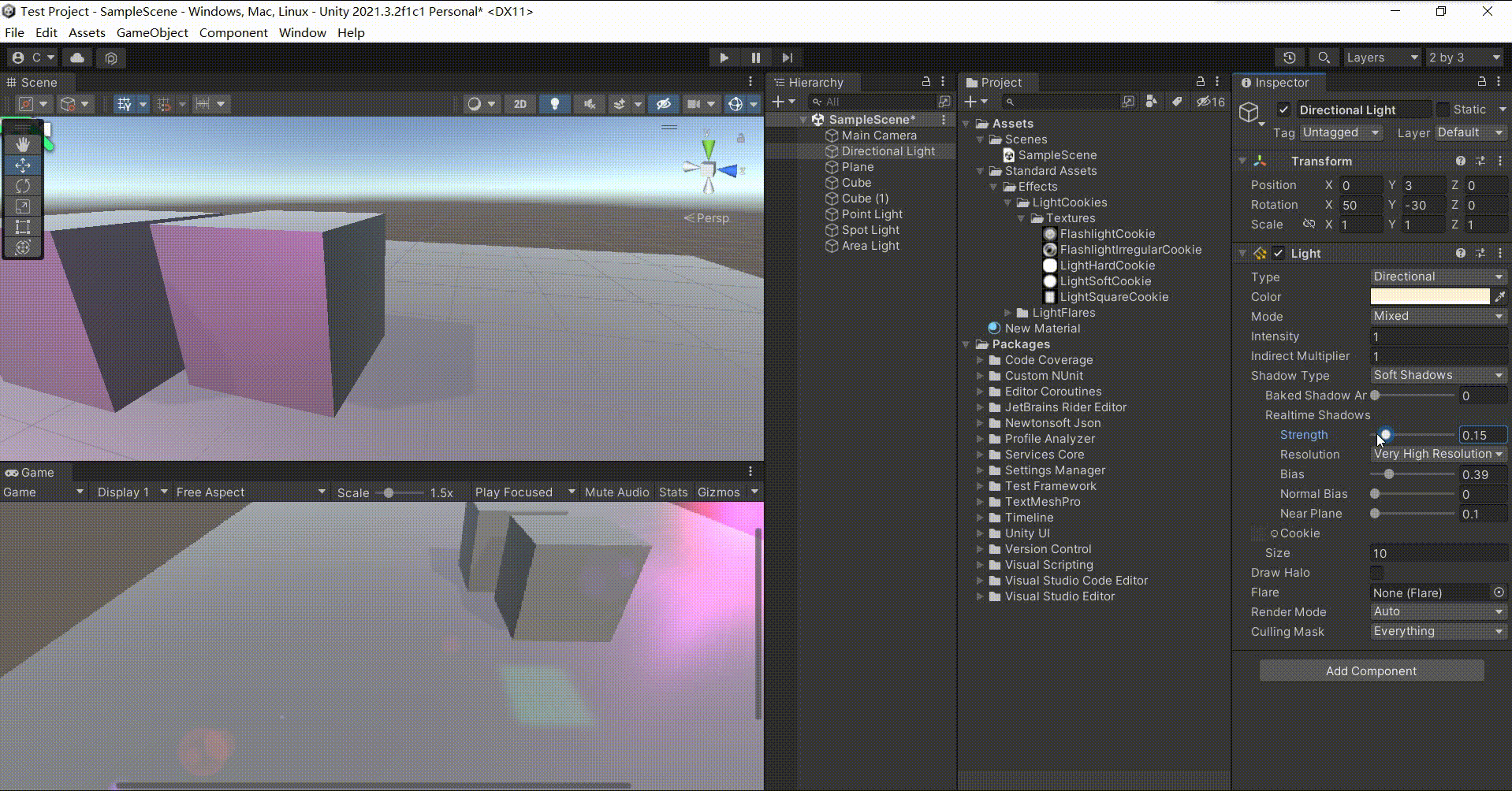This screenshot has width=1512, height=791.
Task: Open the light Color swatch picker
Action: [x=1430, y=296]
